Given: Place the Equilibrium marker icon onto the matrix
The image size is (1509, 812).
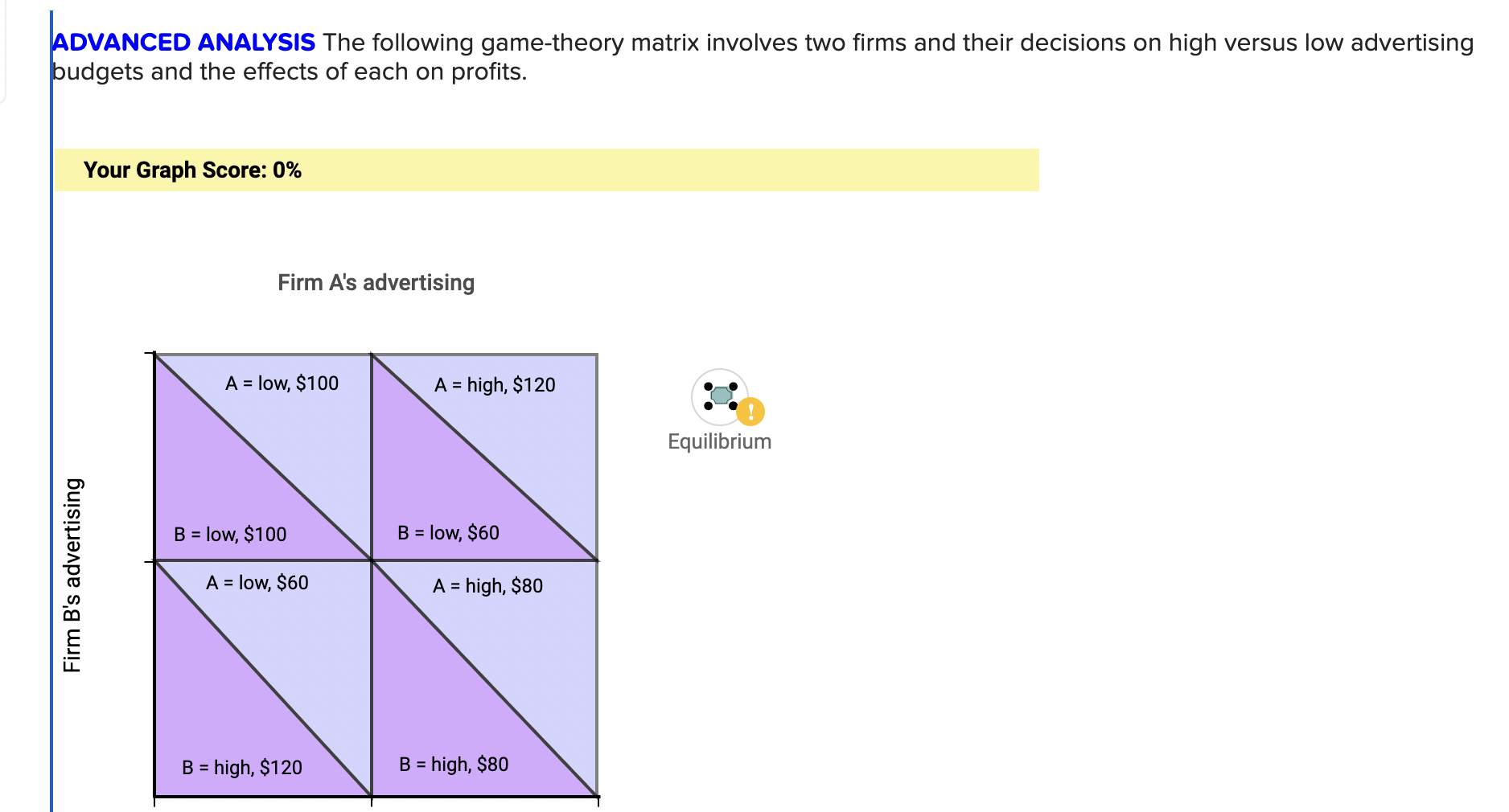Looking at the screenshot, I should (x=720, y=397).
